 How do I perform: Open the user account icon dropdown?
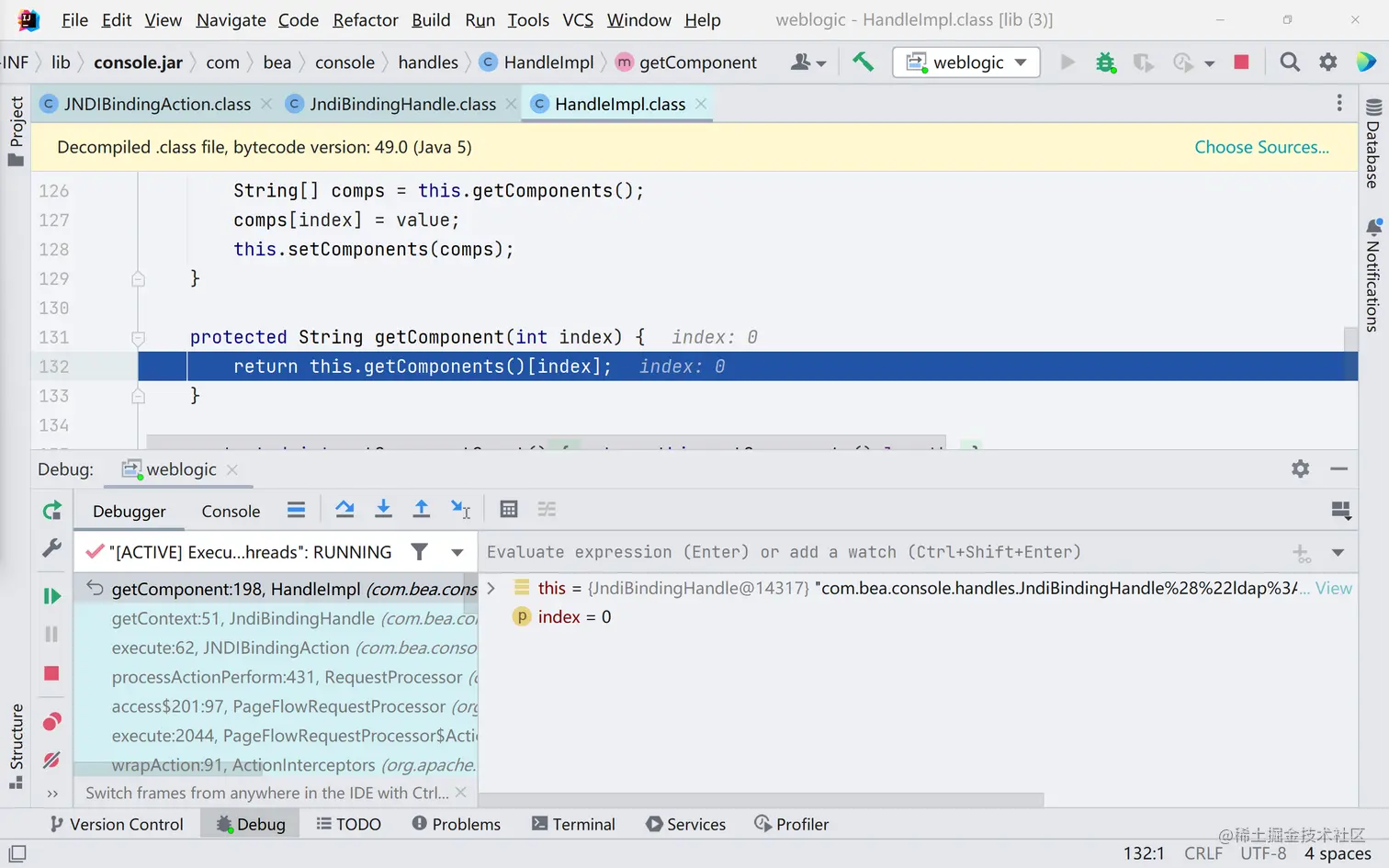[808, 62]
